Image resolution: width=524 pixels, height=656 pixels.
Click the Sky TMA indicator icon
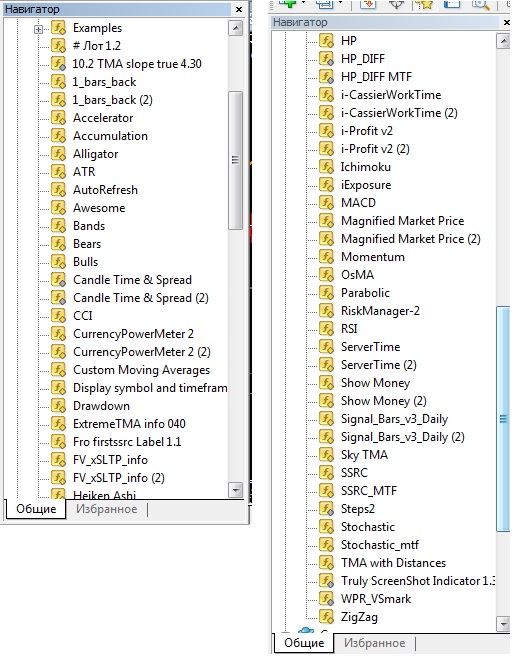(326, 454)
